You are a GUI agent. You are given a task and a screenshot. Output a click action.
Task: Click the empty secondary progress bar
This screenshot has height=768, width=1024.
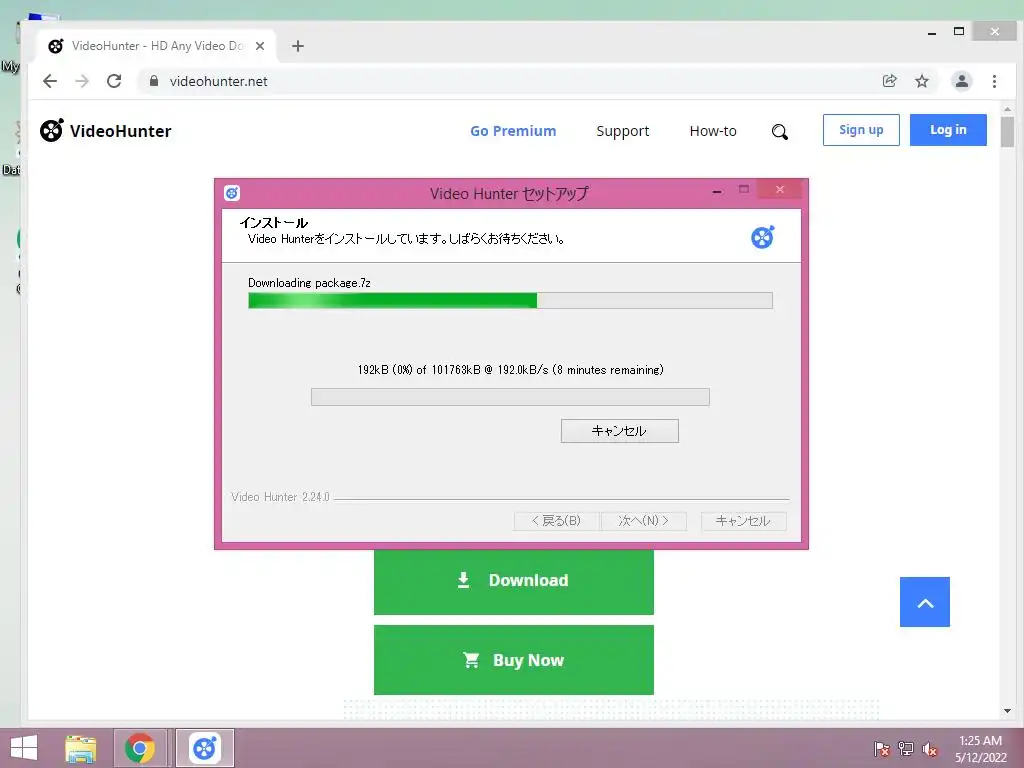click(510, 397)
